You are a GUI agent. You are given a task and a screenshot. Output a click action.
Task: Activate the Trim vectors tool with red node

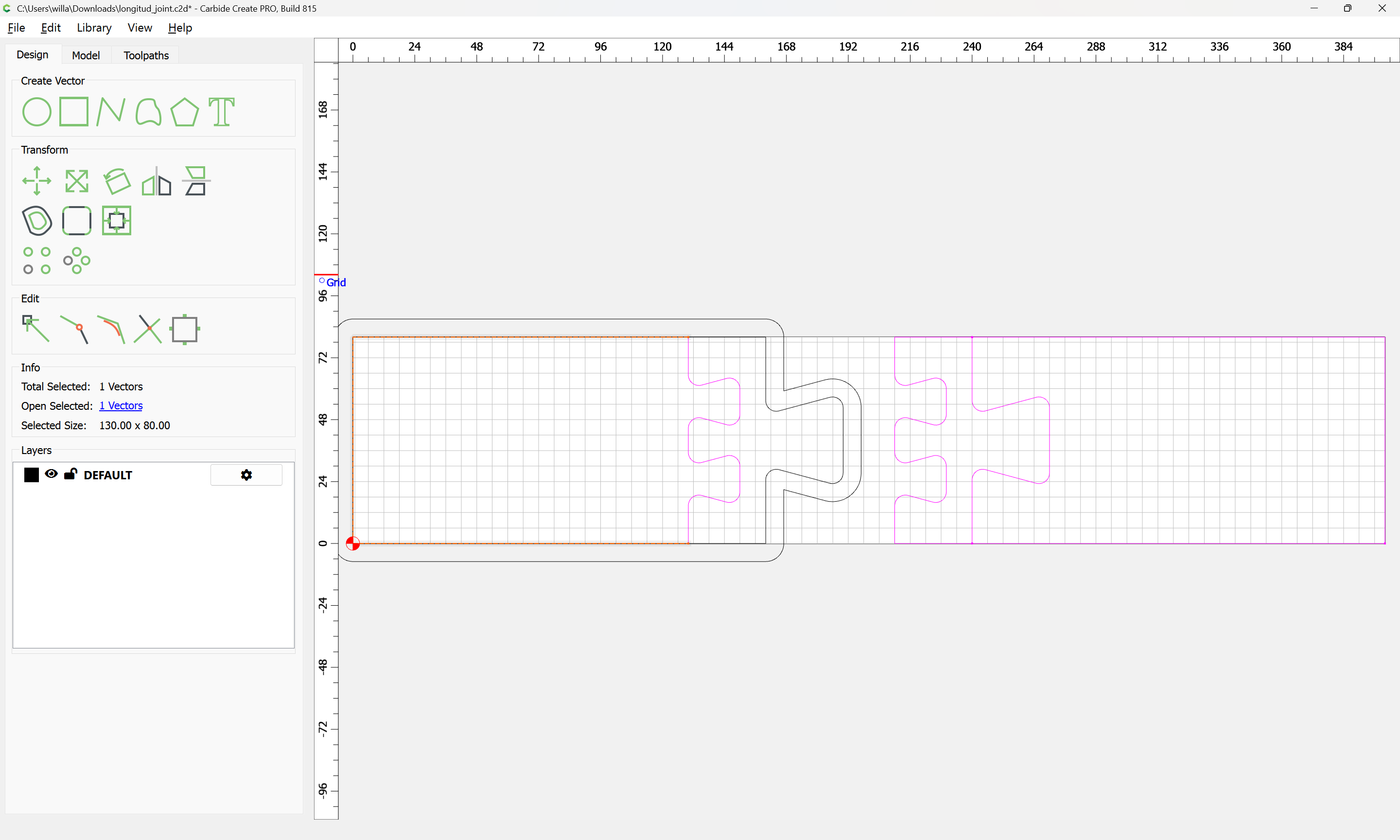pos(74,329)
